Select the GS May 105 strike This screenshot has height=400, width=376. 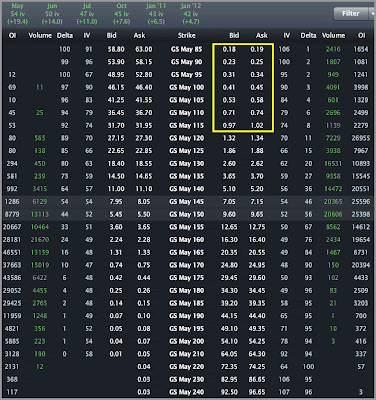[187, 100]
